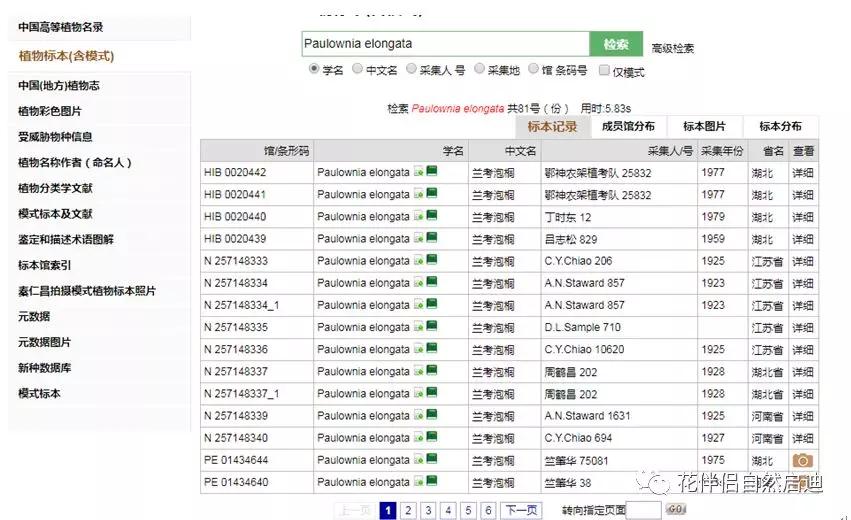Viewport: 851px width, 520px height.
Task: Select the green book icon in HIB 0020440 row
Action: (431, 215)
